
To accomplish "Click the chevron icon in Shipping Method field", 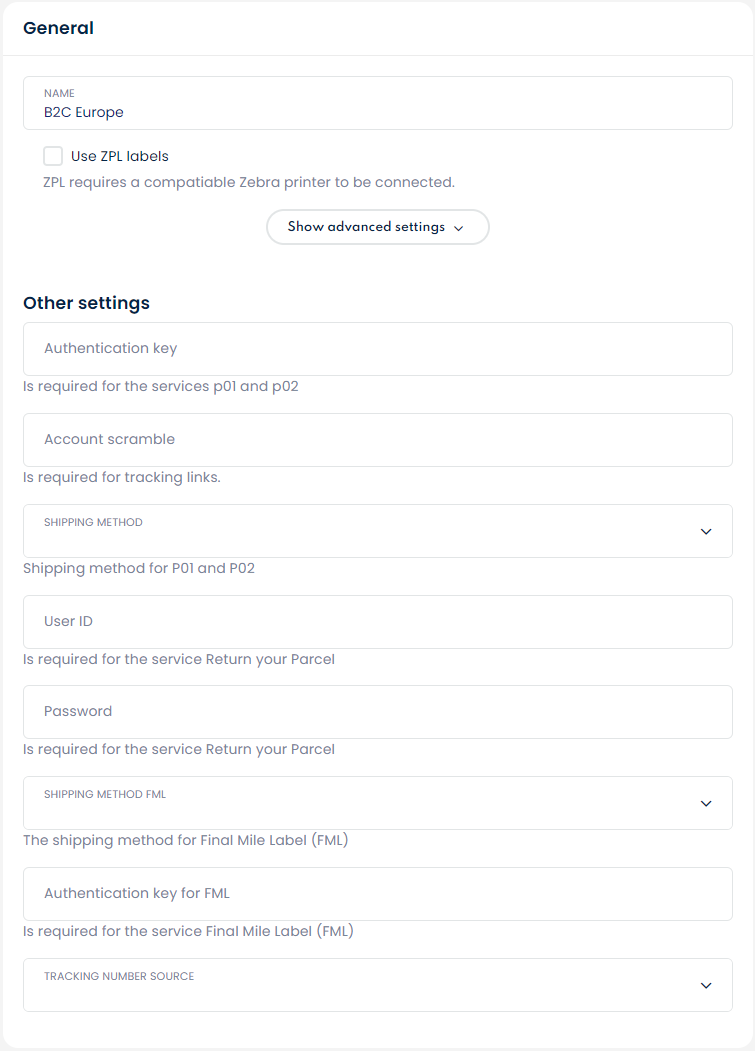I will click(706, 531).
